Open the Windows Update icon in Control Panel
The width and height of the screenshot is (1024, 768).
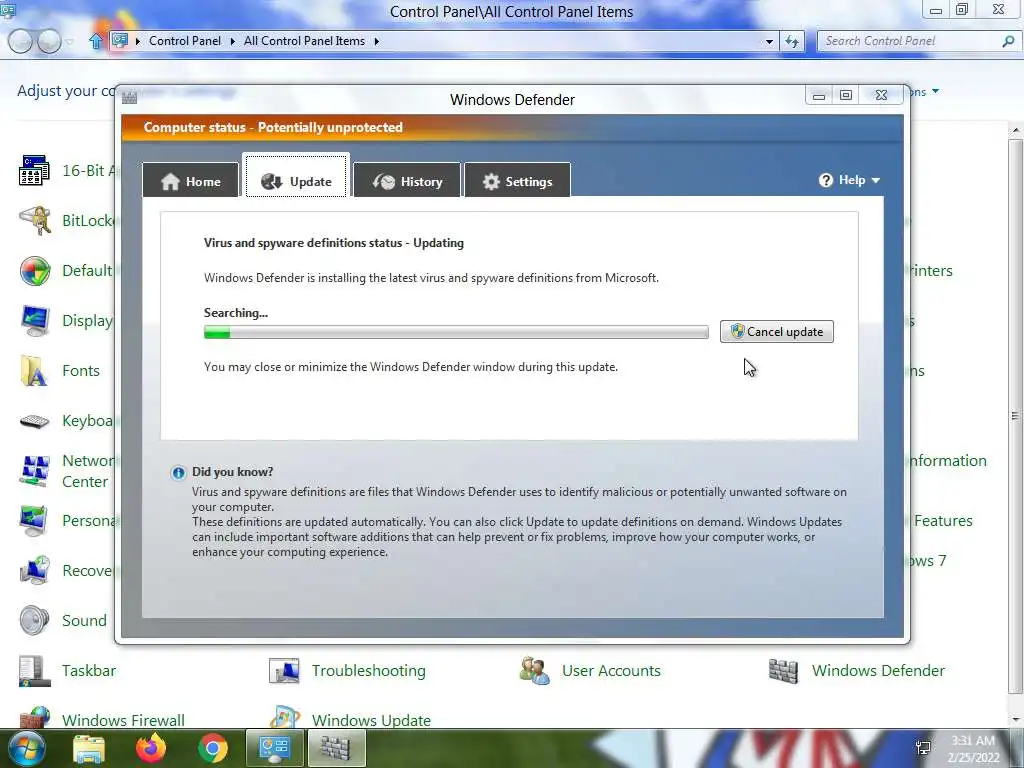pyautogui.click(x=285, y=717)
